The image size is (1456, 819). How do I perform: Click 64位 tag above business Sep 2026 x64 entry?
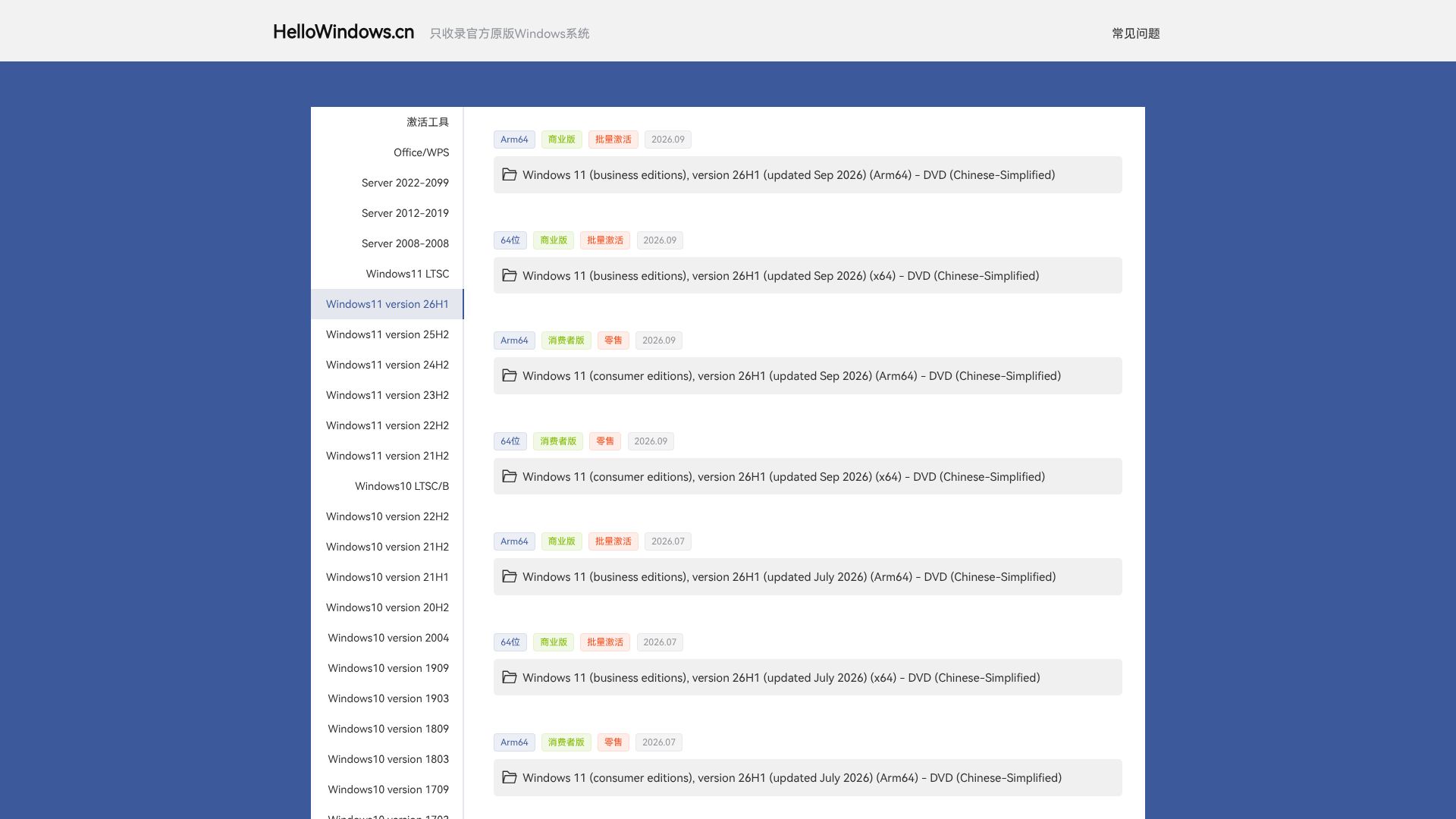[510, 240]
